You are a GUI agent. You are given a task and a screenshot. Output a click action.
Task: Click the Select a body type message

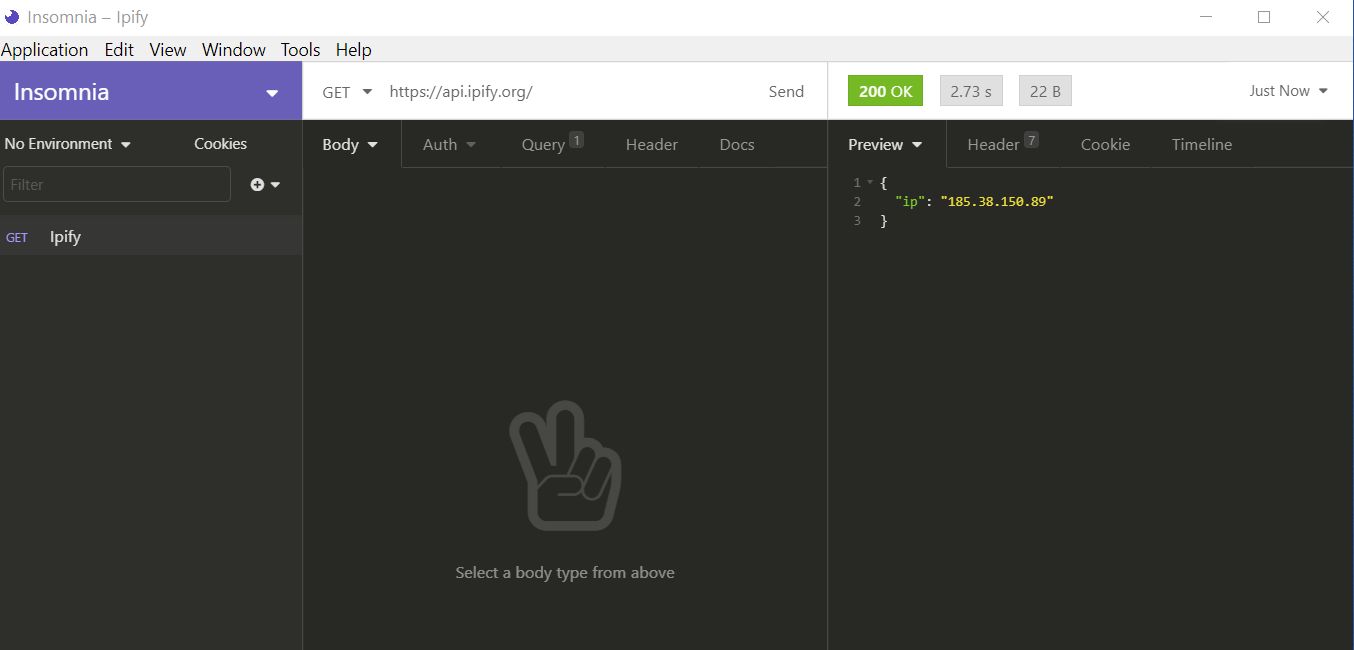[x=565, y=573]
